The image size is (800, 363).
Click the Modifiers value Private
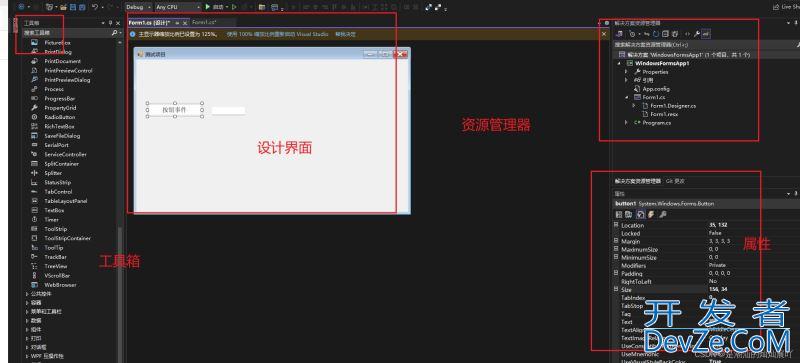[717, 265]
